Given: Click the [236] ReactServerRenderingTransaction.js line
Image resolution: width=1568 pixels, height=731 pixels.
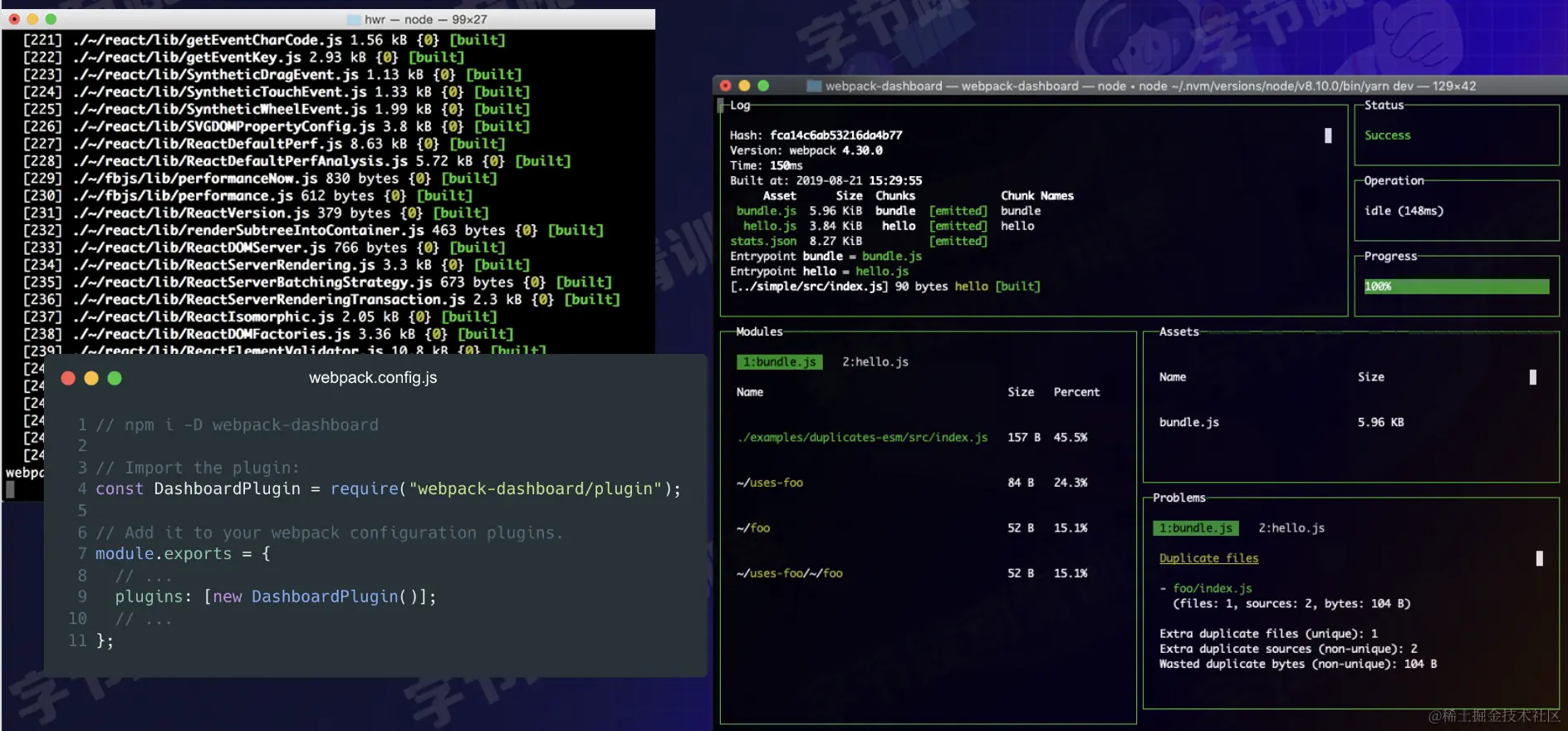Looking at the screenshot, I should point(321,299).
